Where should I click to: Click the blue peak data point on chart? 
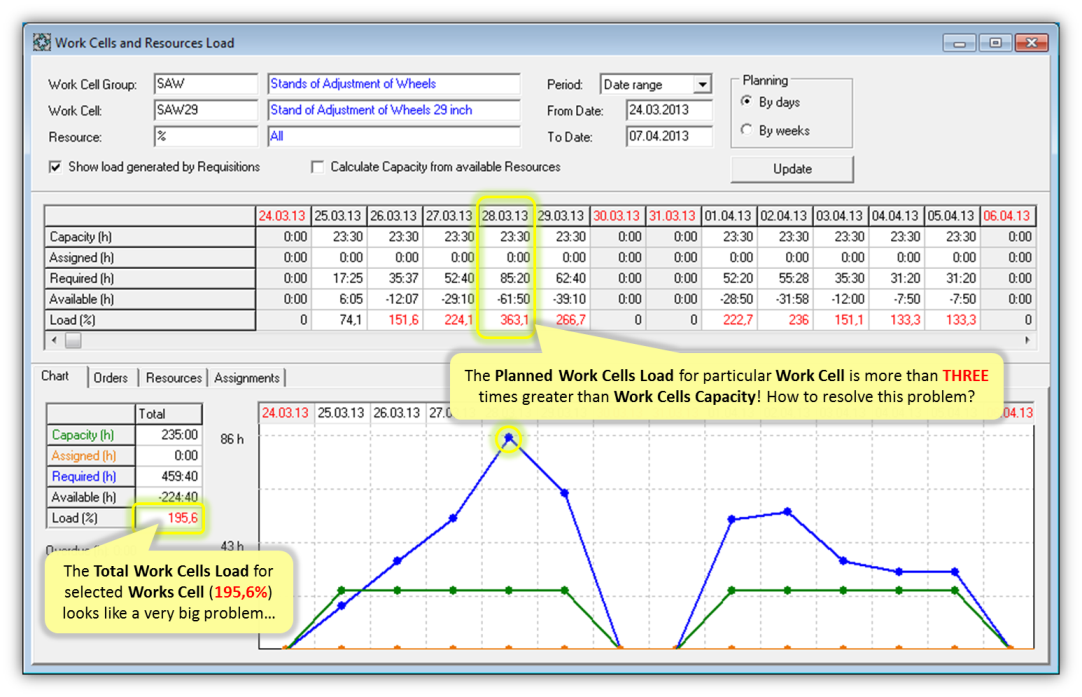509,438
